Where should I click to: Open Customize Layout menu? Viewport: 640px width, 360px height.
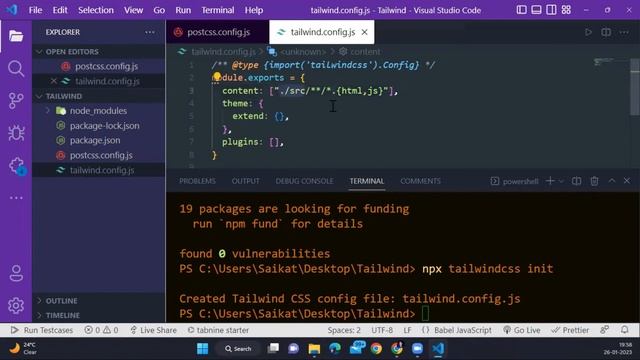click(566, 10)
